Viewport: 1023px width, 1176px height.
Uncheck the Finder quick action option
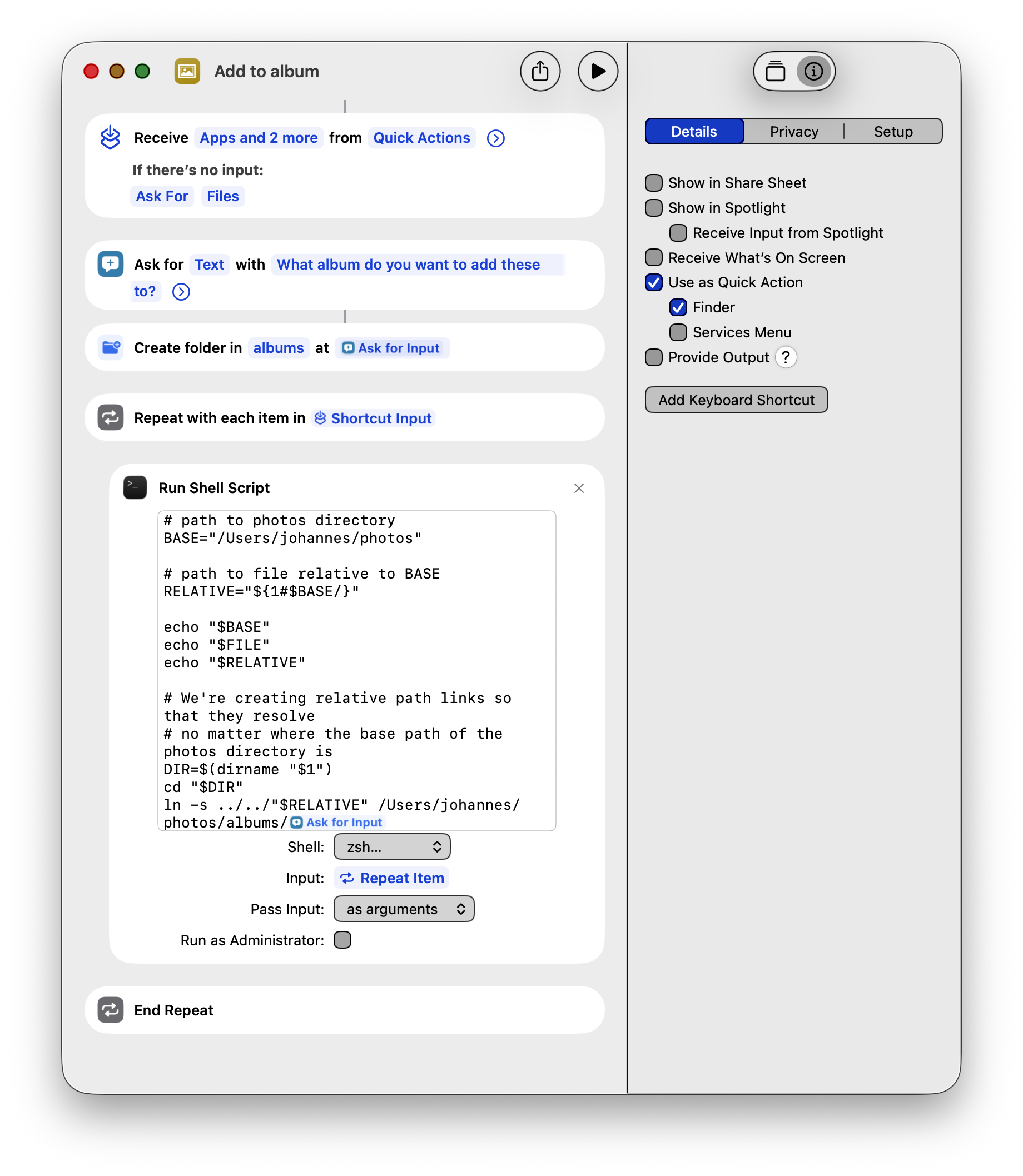coord(678,307)
